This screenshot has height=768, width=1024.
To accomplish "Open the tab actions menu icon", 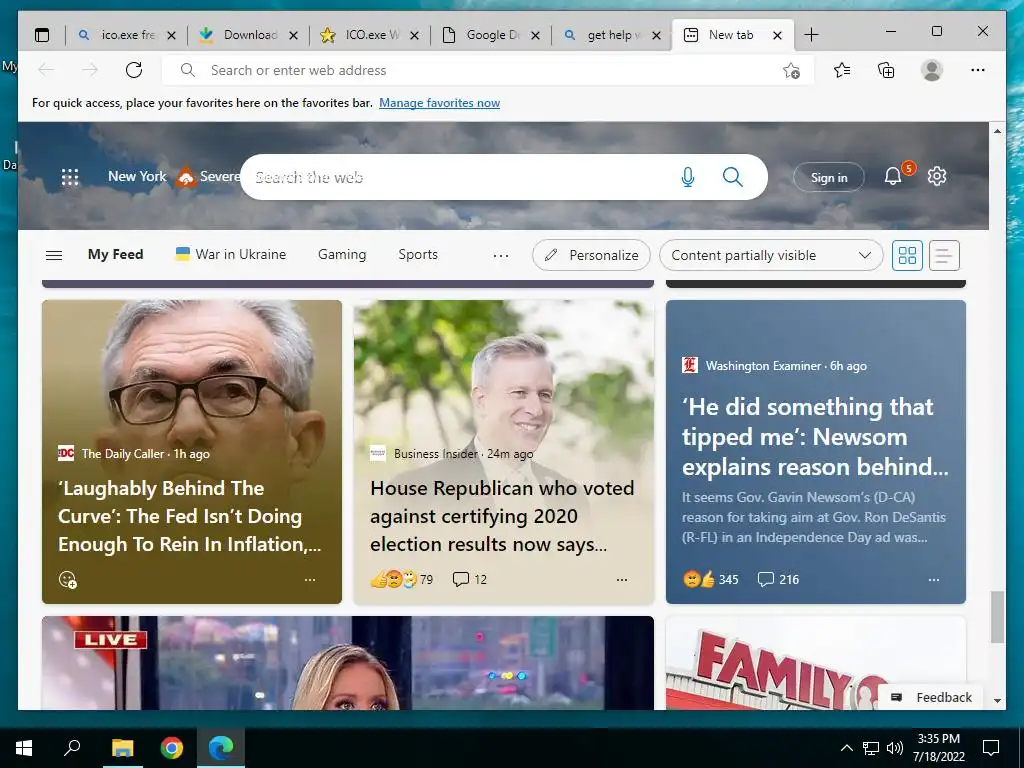I will point(42,35).
